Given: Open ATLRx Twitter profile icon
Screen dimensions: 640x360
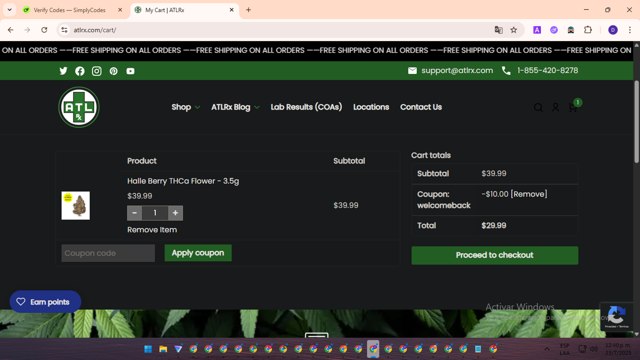Looking at the screenshot, I should pos(63,71).
